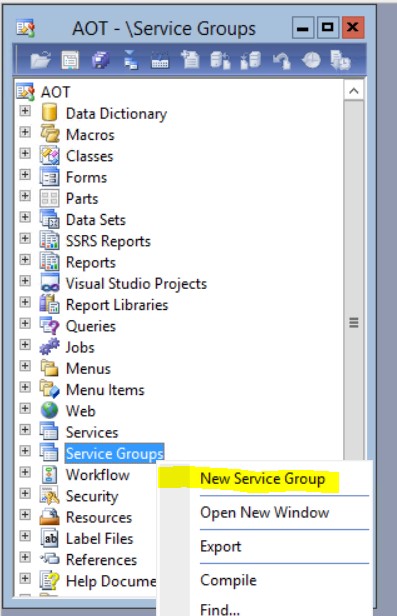Expand the Data Dictionary node
This screenshot has height=616, width=397.
[x=25, y=110]
